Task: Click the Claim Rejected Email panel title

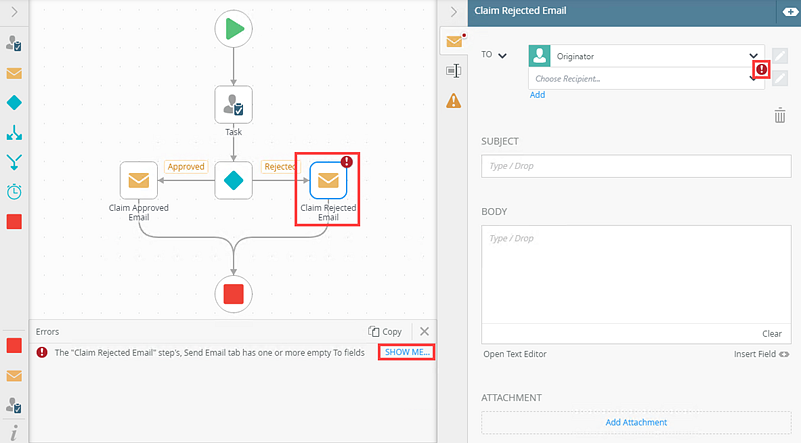Action: click(520, 11)
